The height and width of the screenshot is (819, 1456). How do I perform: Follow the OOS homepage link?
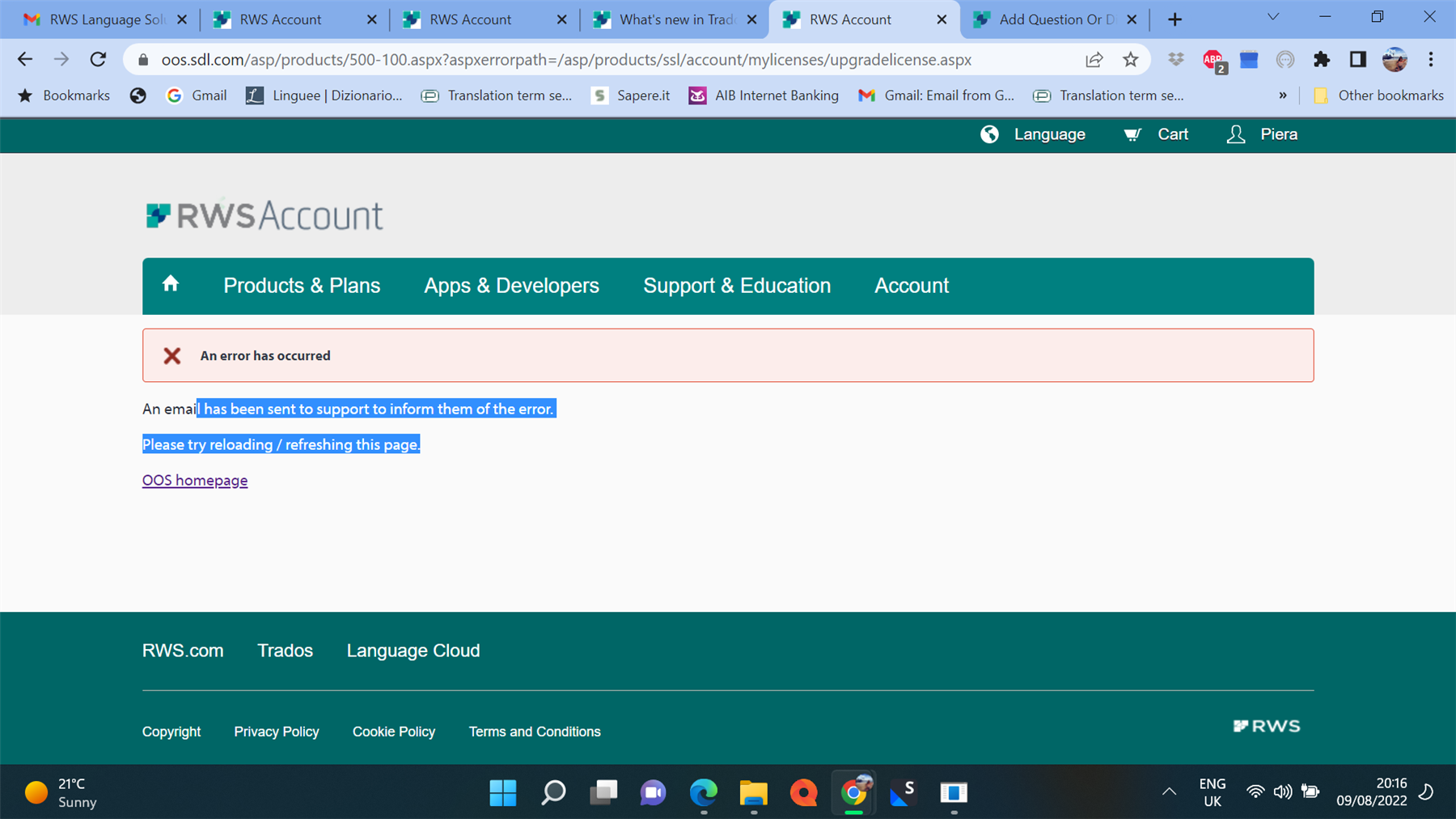pyautogui.click(x=194, y=480)
